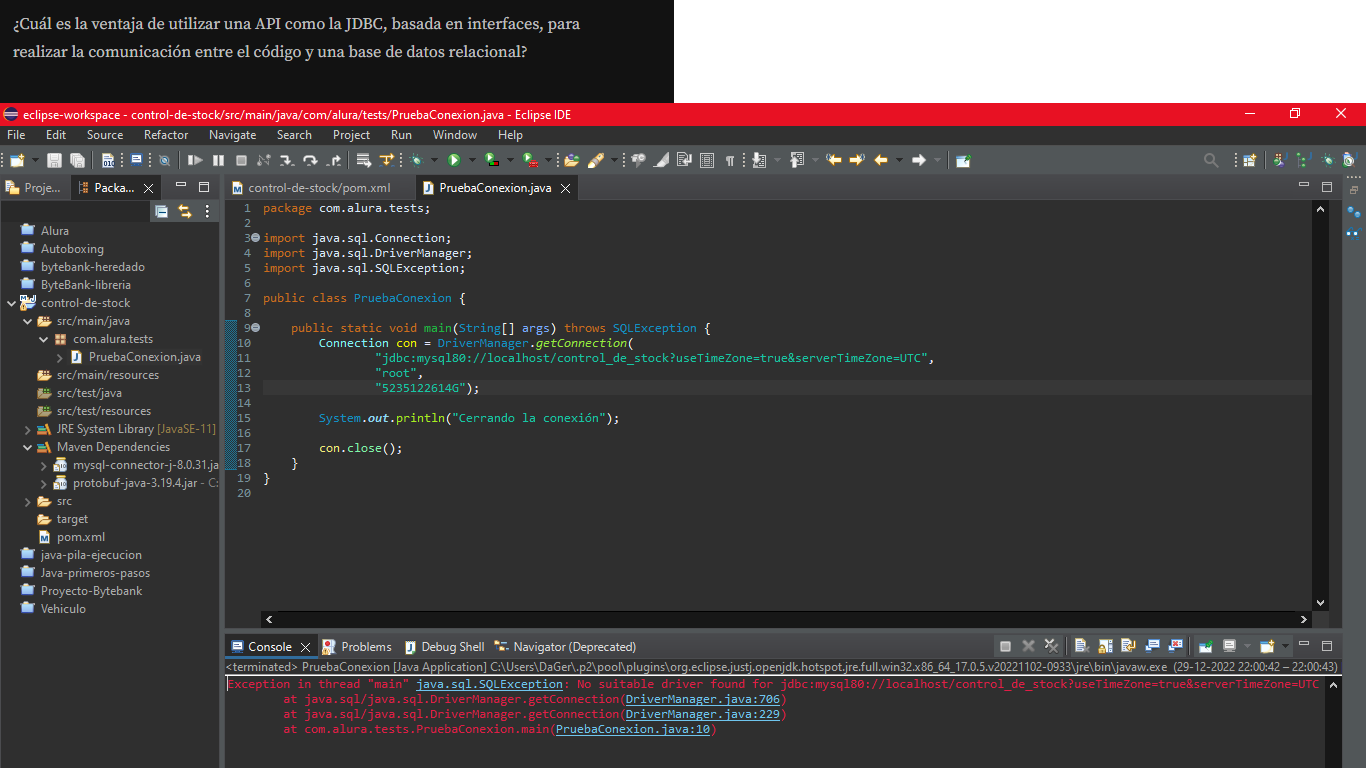Collapse the com.alura.tests package
This screenshot has width=1366, height=768.
click(44, 339)
